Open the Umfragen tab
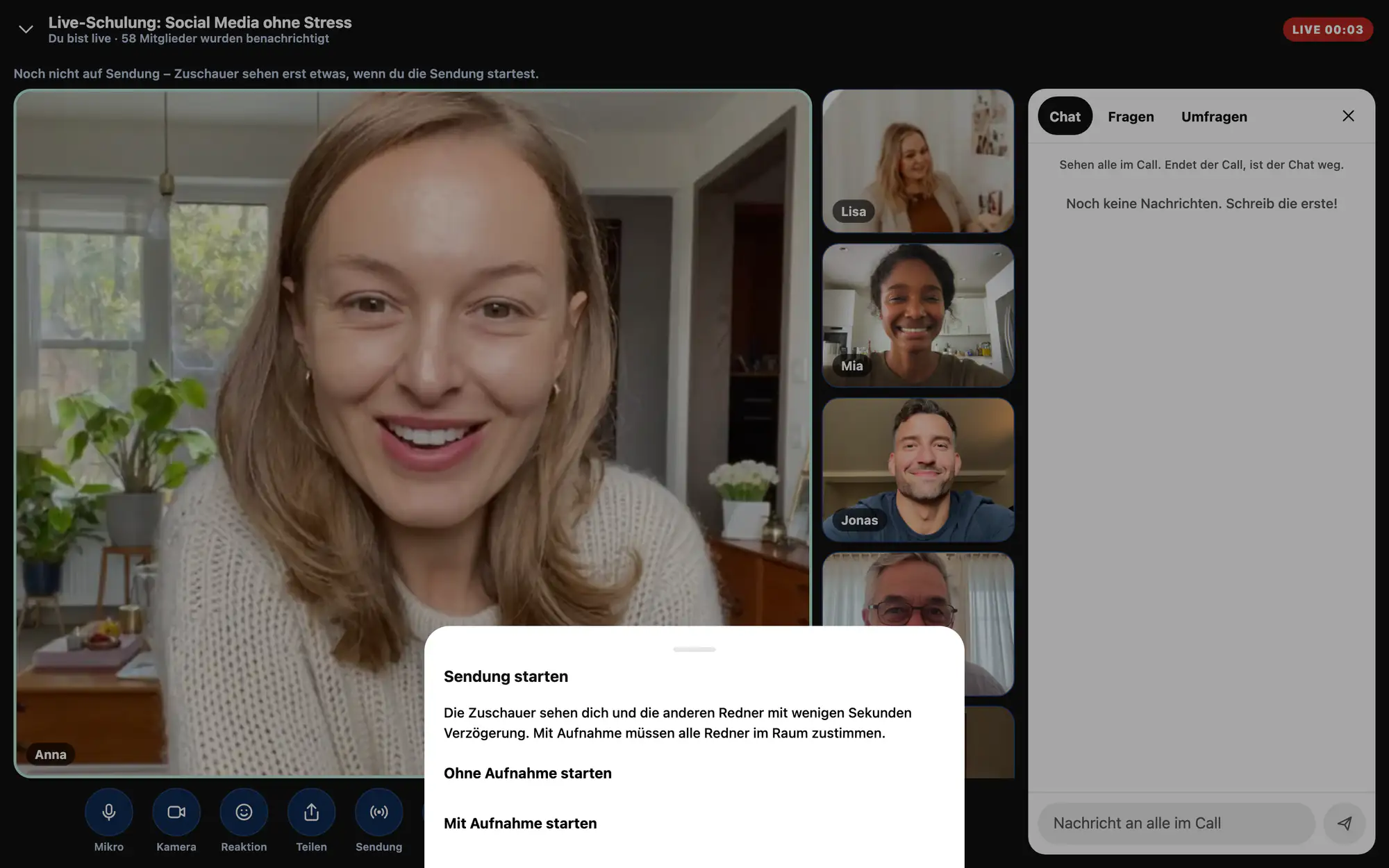Image resolution: width=1389 pixels, height=868 pixels. (1214, 116)
